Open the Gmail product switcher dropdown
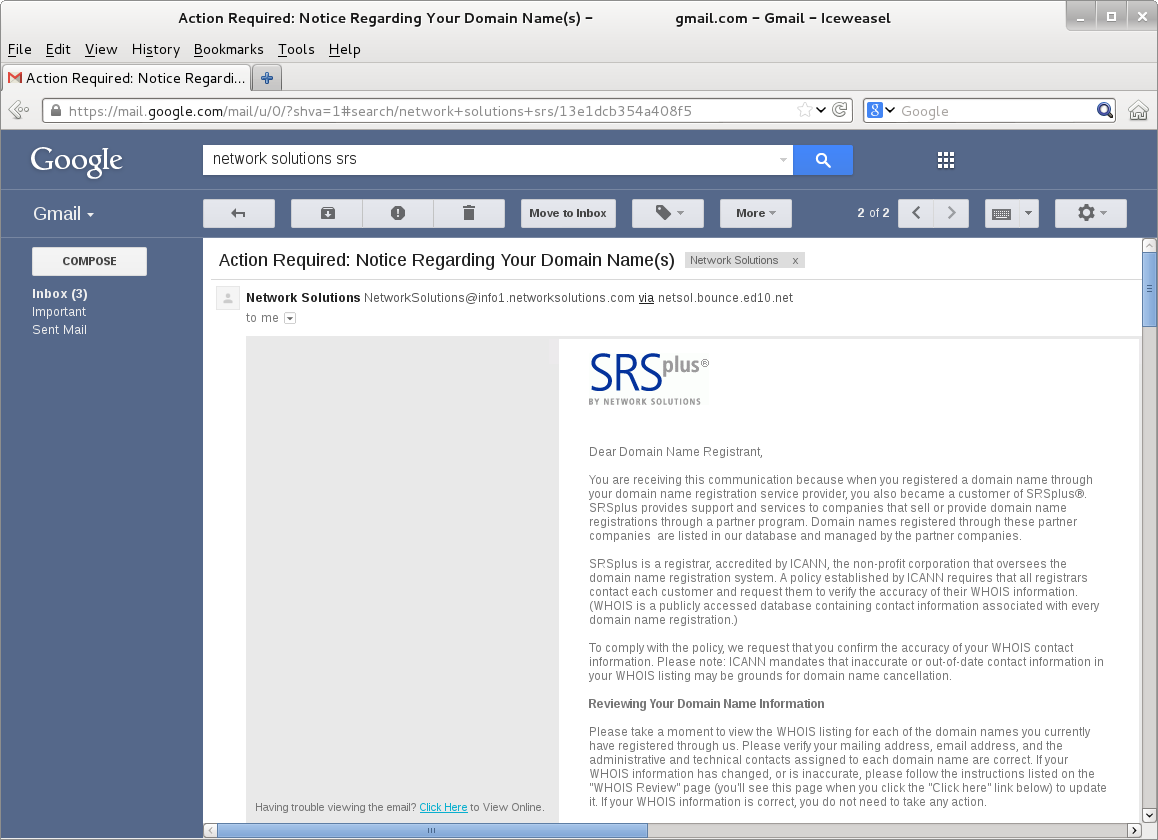 pyautogui.click(x=64, y=214)
